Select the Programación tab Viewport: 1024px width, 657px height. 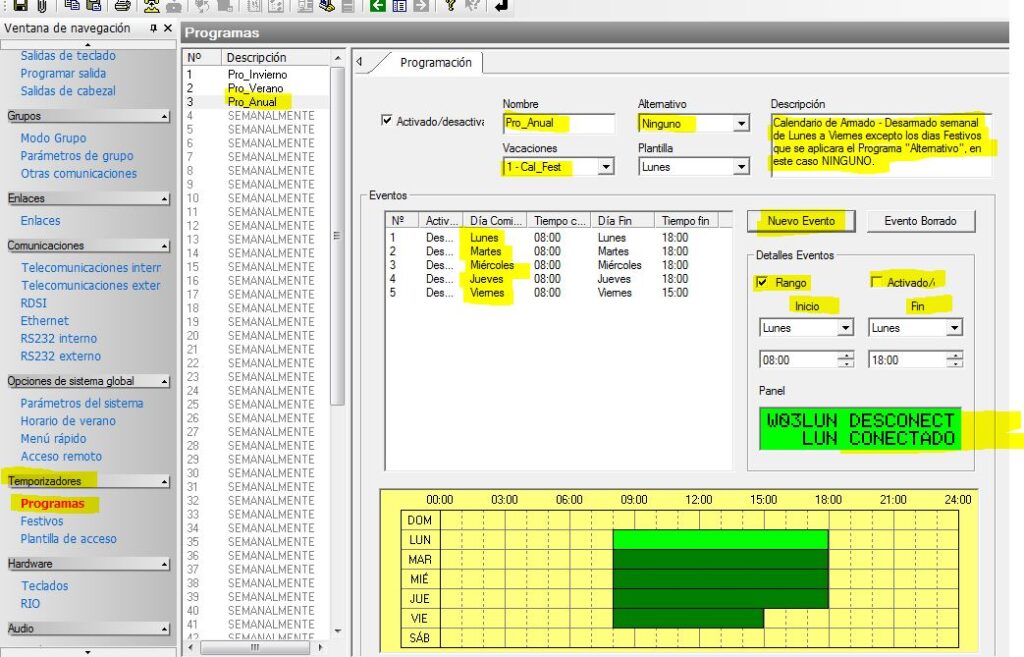436,63
